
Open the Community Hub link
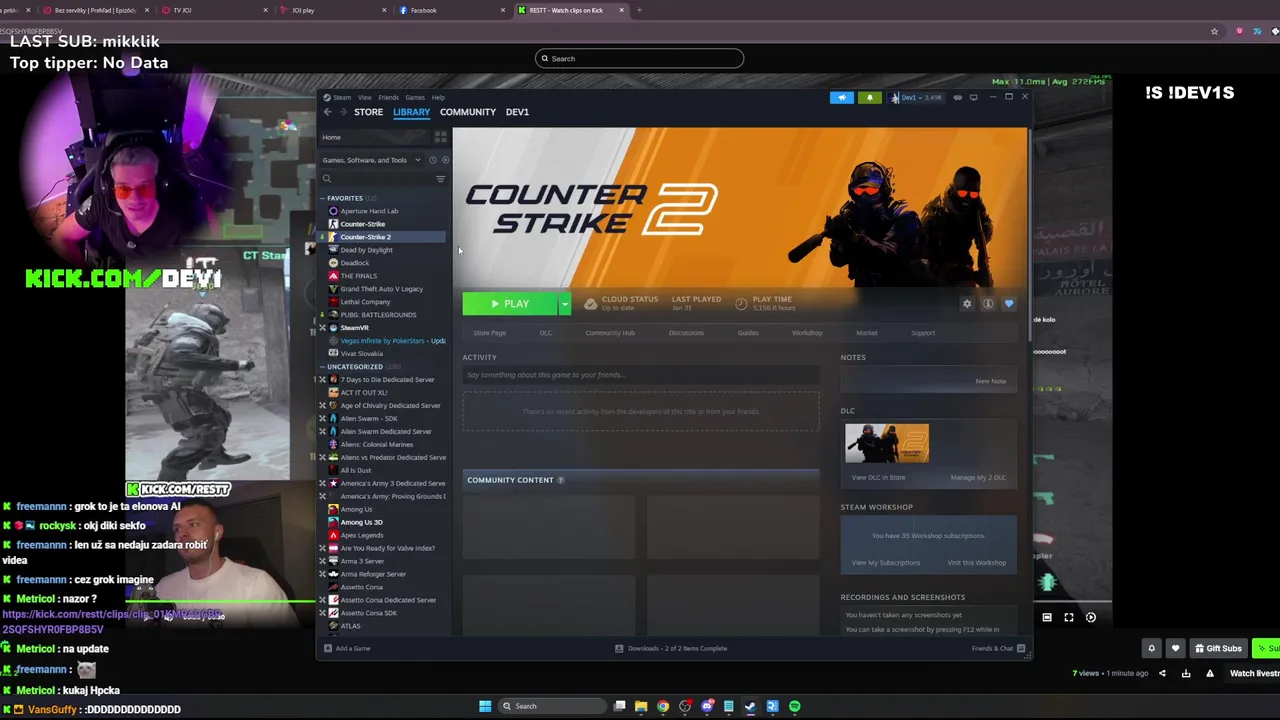[610, 333]
